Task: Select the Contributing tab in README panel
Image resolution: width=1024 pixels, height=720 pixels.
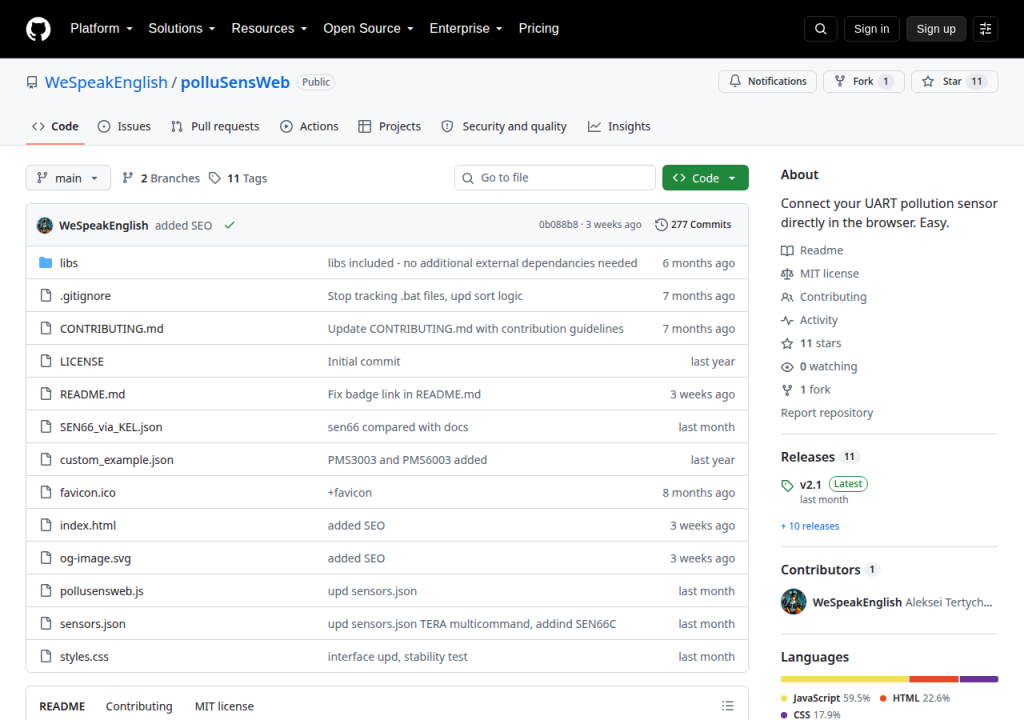Action: click(x=139, y=706)
